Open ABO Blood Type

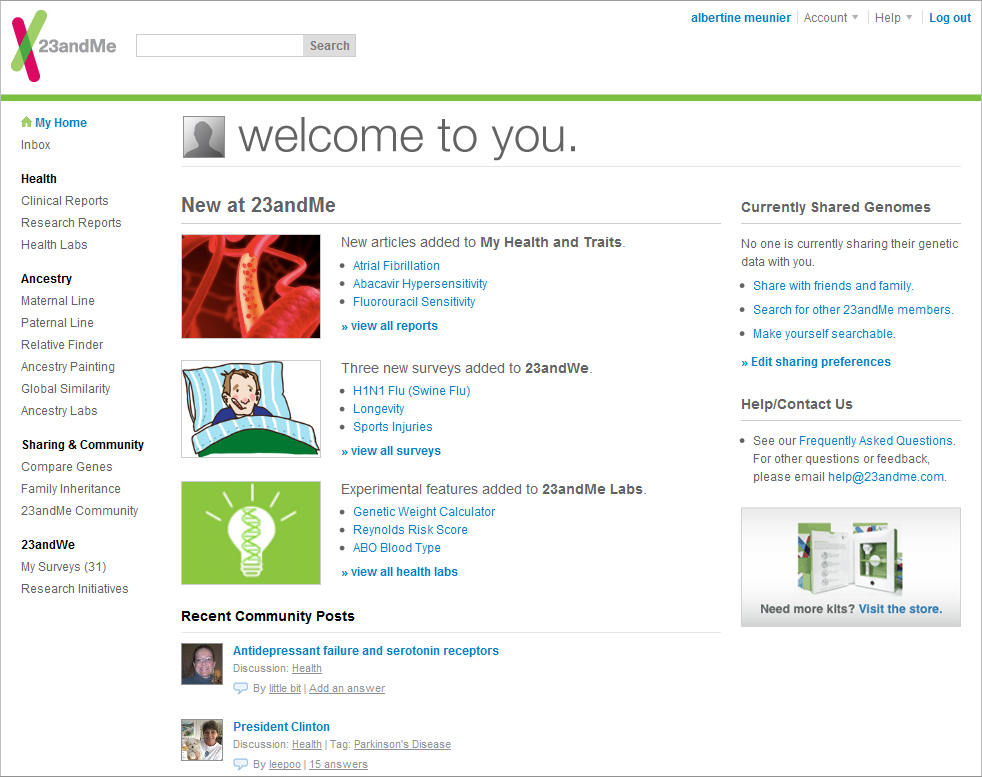397,548
